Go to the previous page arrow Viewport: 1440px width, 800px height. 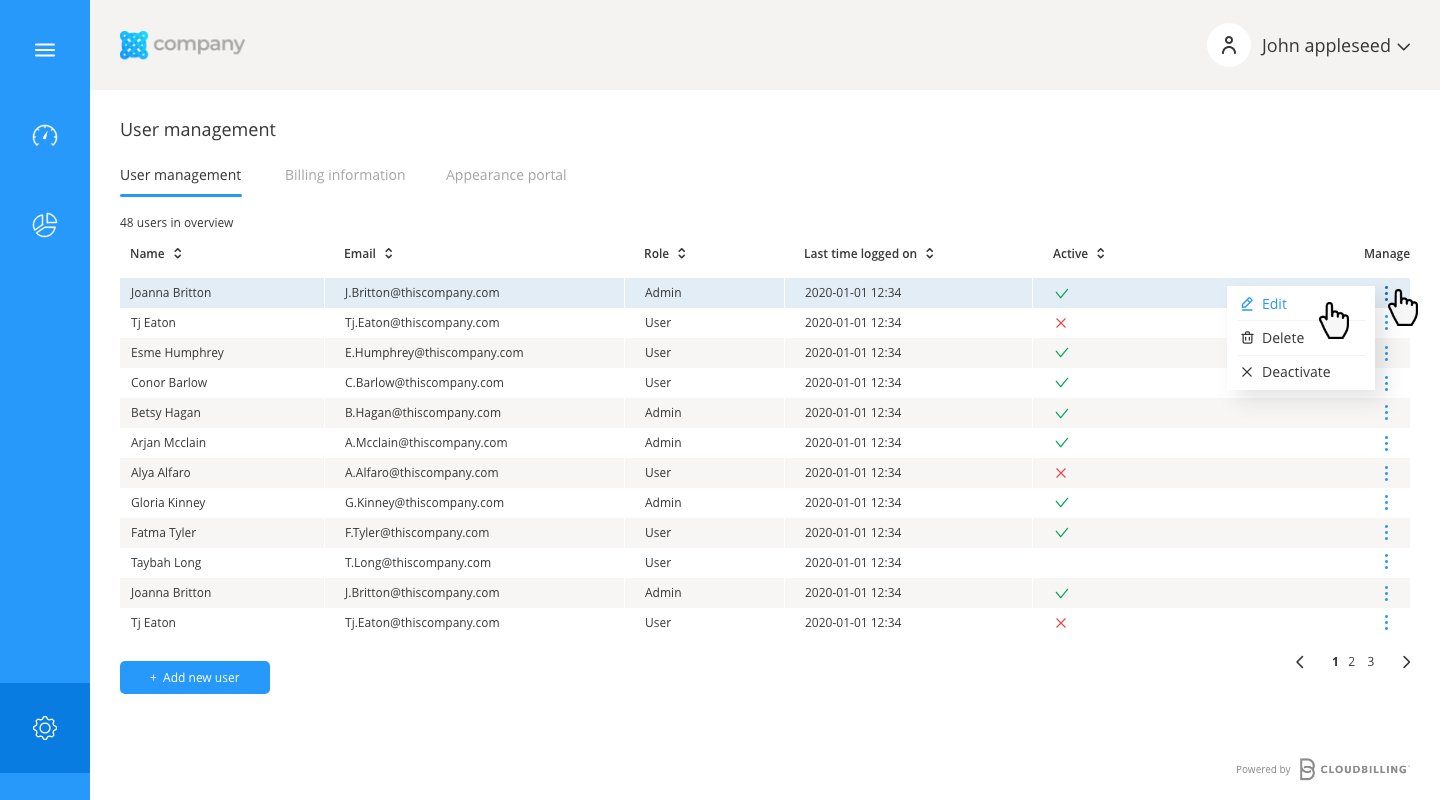[1300, 662]
